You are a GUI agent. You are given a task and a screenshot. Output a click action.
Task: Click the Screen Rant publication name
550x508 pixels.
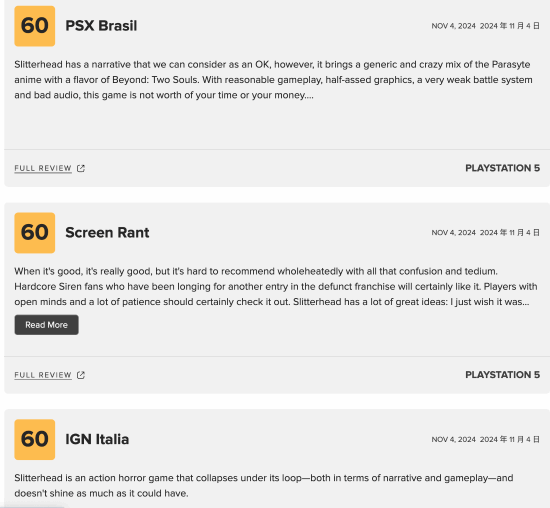click(107, 233)
